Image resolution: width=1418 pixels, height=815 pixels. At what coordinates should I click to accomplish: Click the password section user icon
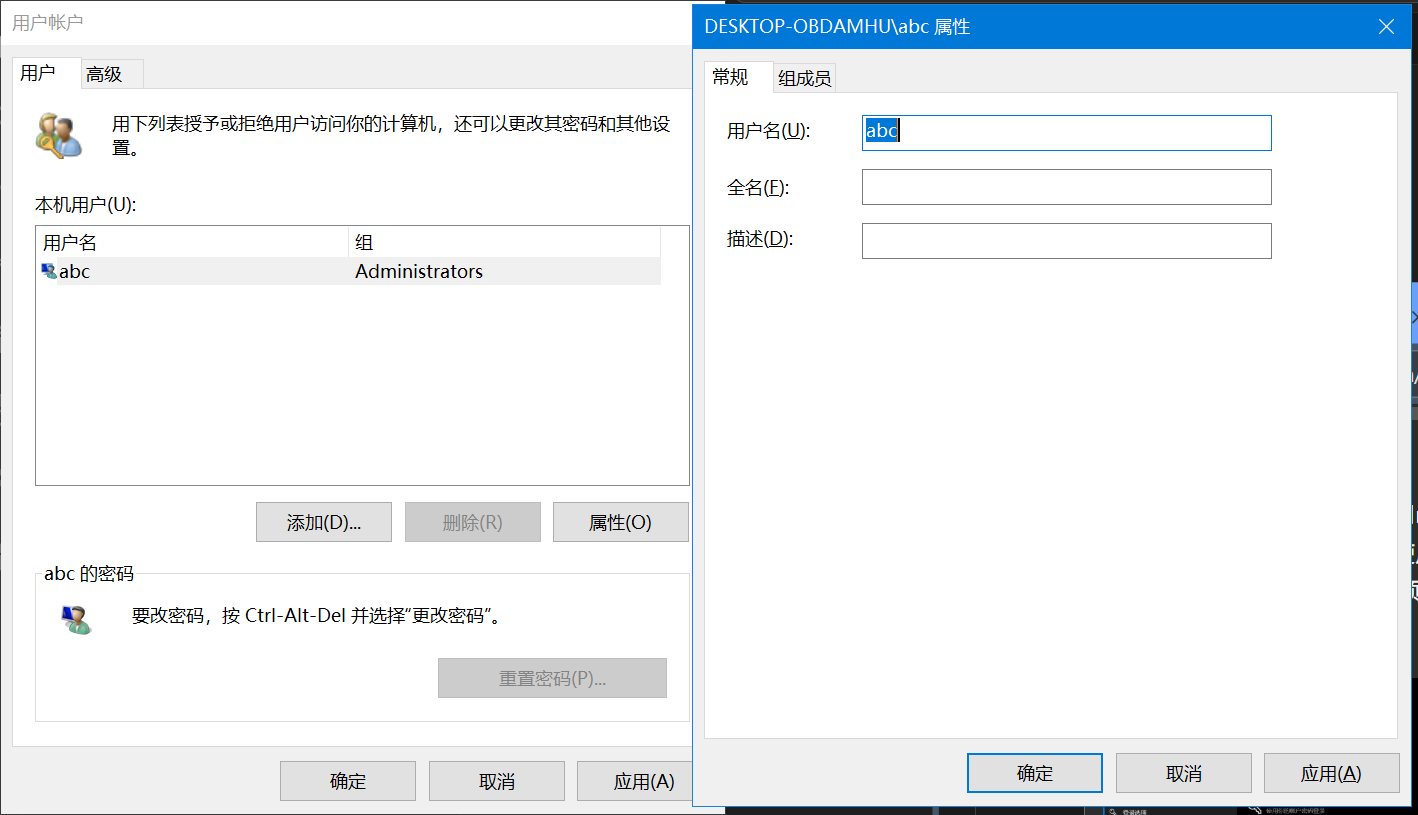point(75,619)
